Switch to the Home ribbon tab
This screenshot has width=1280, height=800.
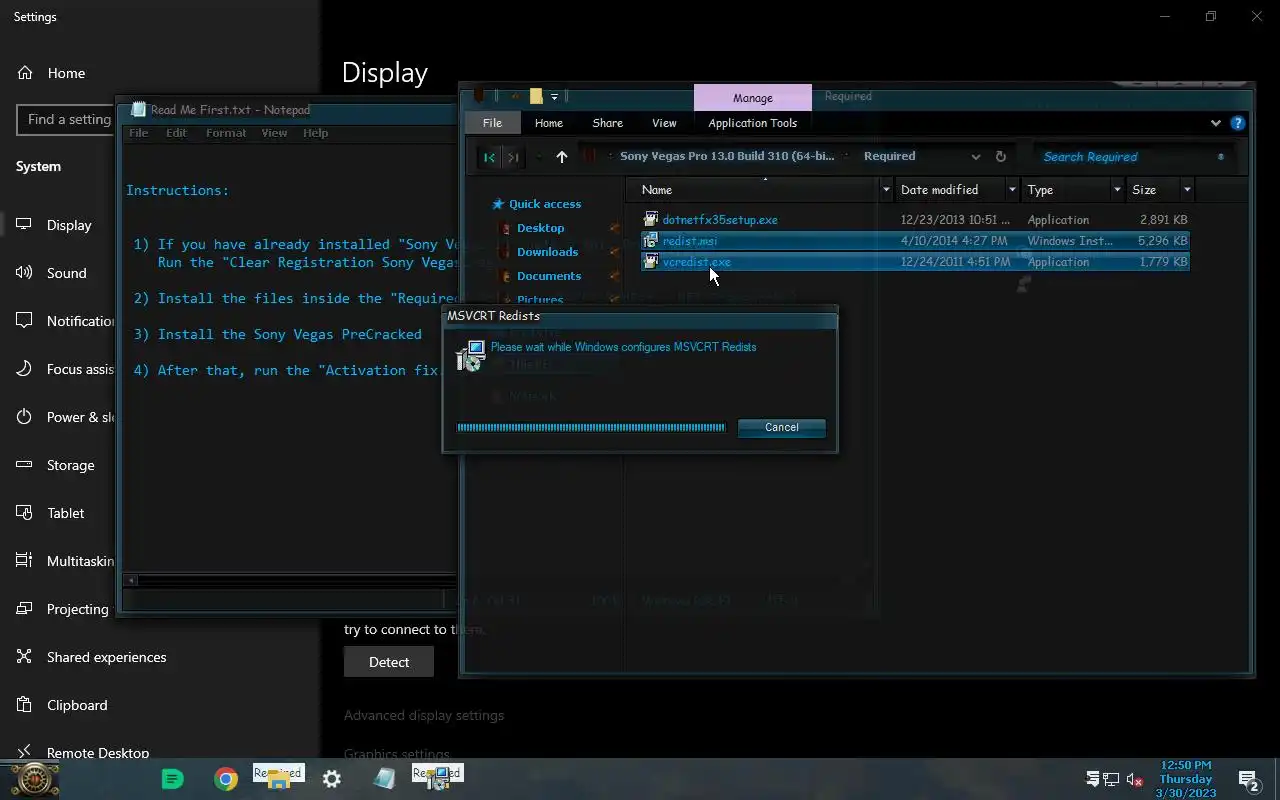[x=548, y=123]
